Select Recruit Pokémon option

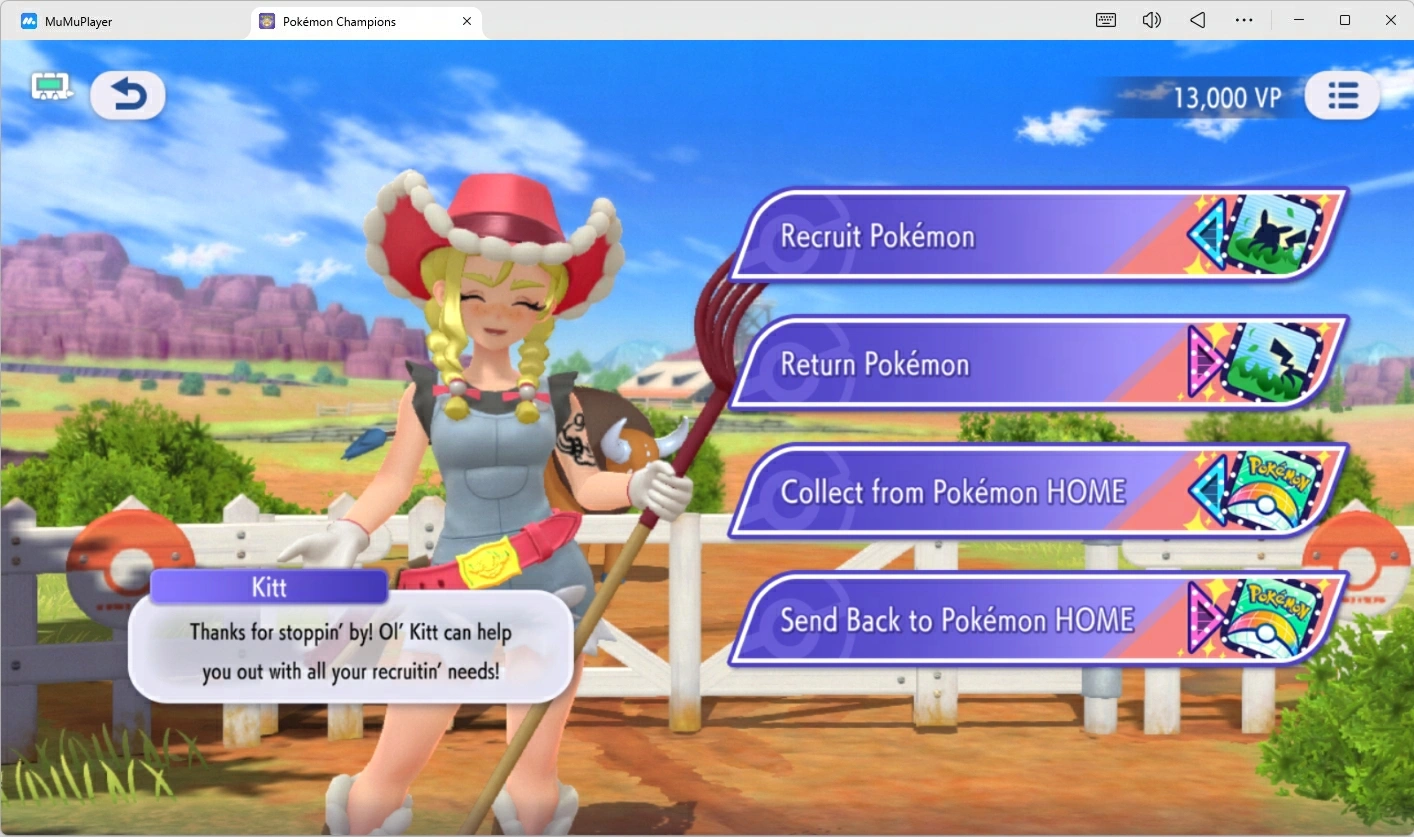click(x=1038, y=236)
